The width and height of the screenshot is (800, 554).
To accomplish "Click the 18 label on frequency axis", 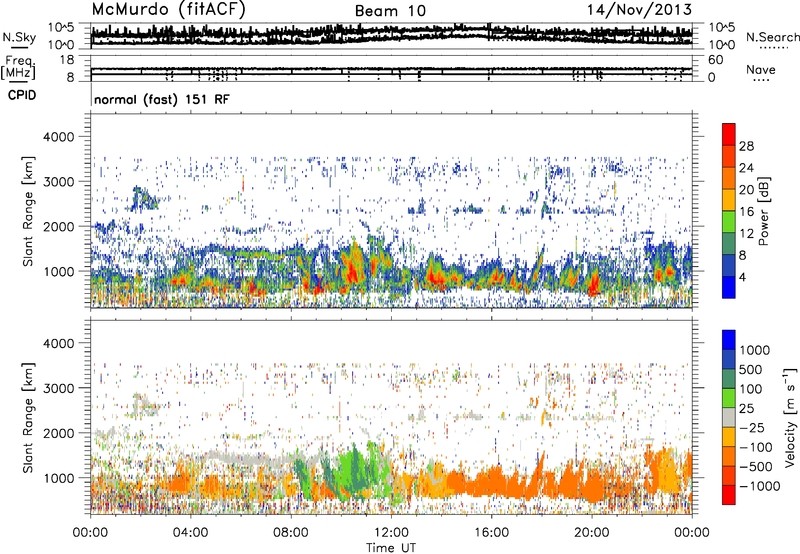I will click(67, 60).
